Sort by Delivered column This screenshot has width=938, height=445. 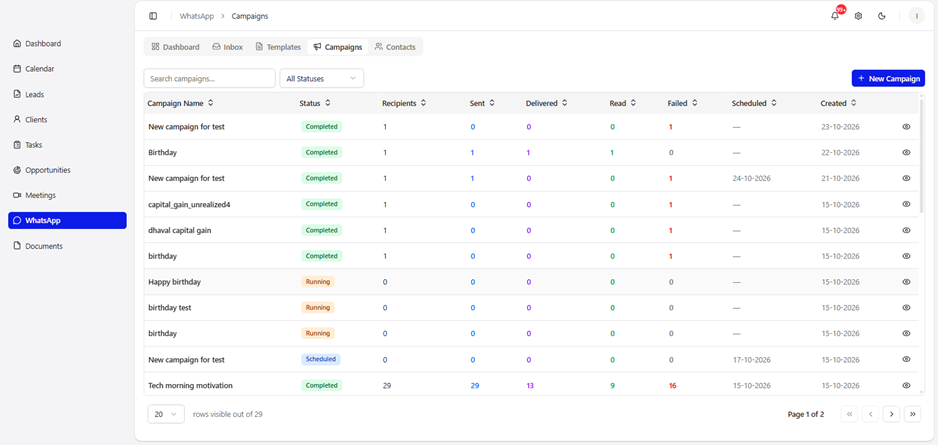[x=546, y=103]
